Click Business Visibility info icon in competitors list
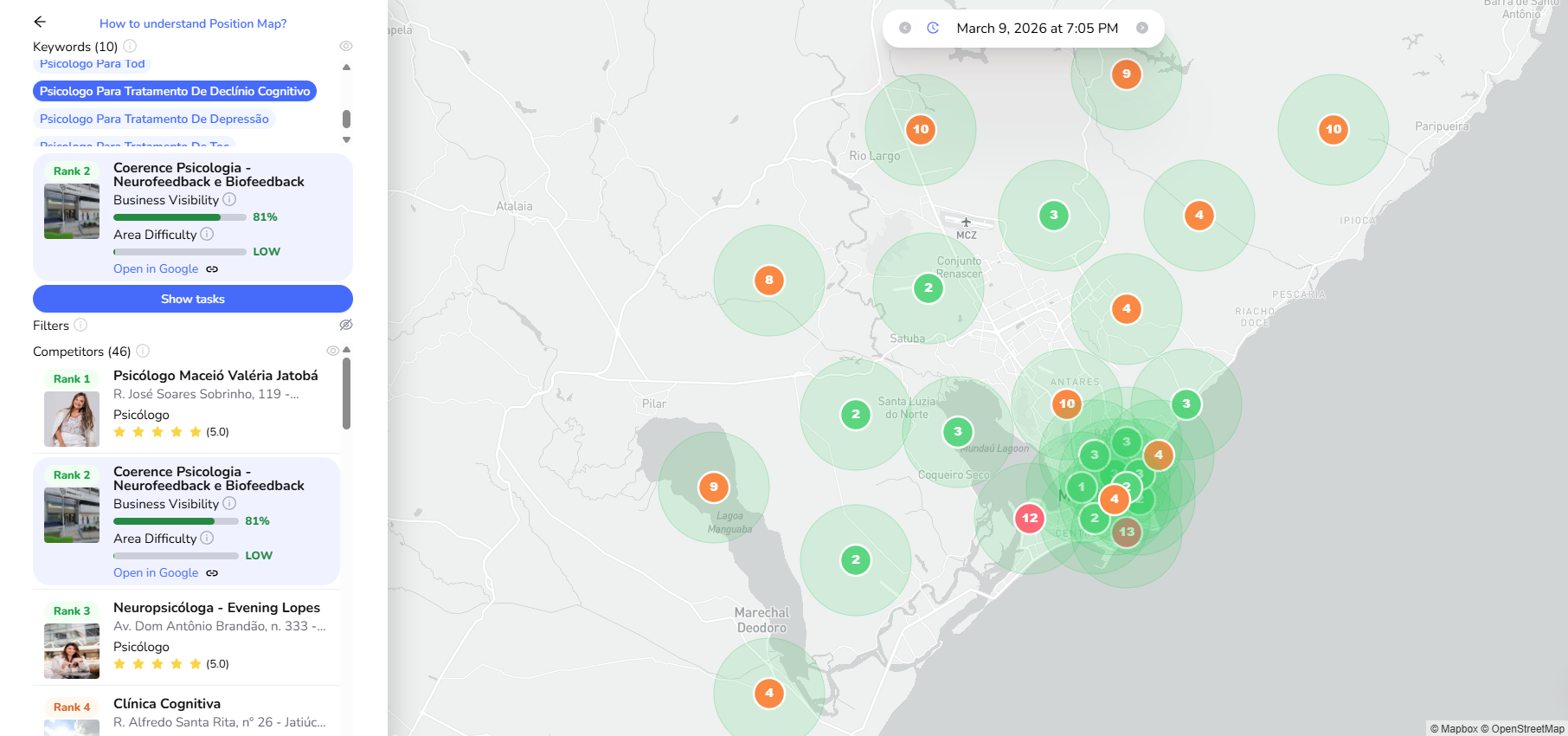Viewport: 1568px width, 736px height. [229, 503]
